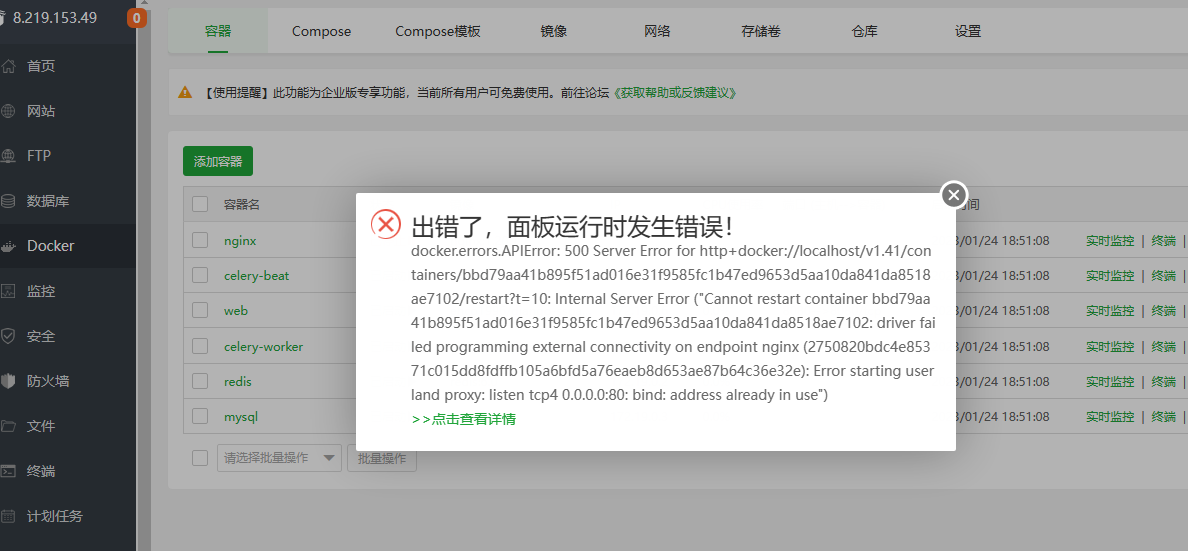Toggle the checkbox beside the batch operation dropdown

200,458
